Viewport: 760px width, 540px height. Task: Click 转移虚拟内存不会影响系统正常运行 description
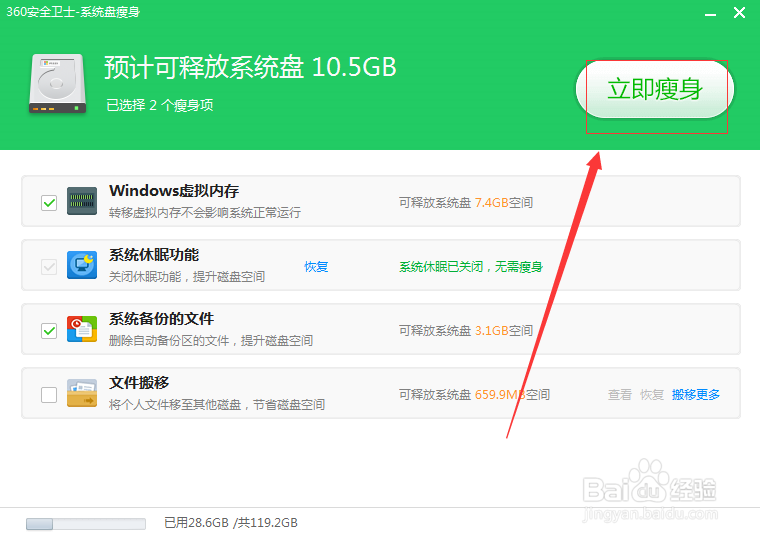pyautogui.click(x=205, y=212)
